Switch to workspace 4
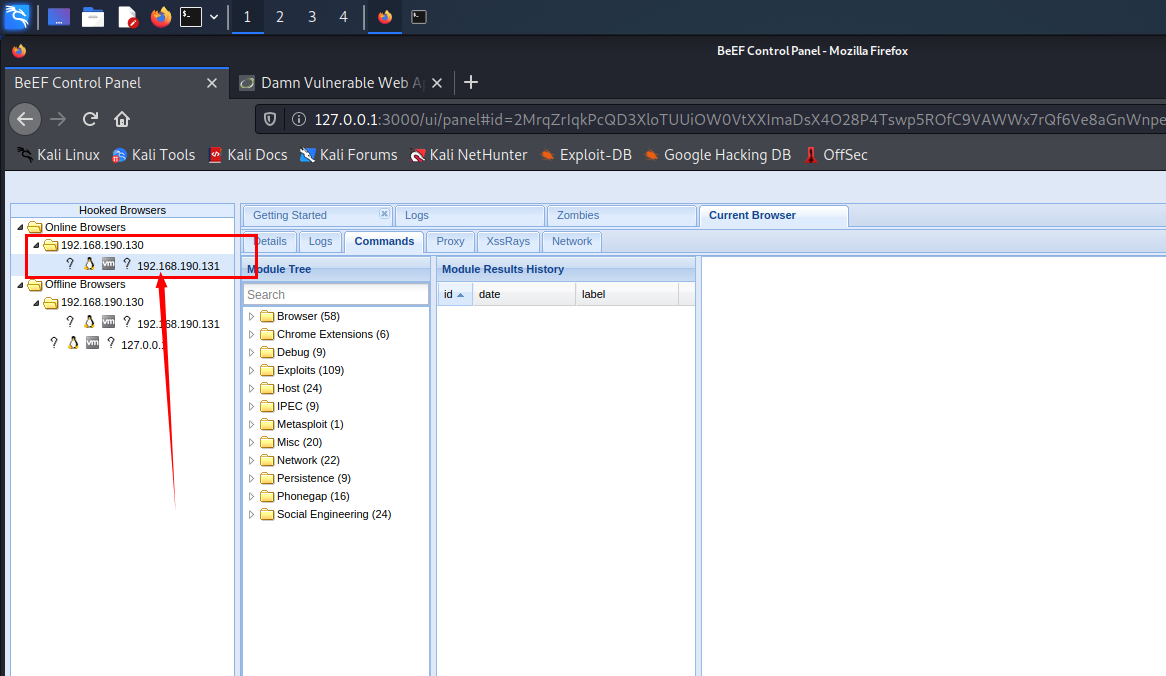The height and width of the screenshot is (676, 1166). point(344,16)
